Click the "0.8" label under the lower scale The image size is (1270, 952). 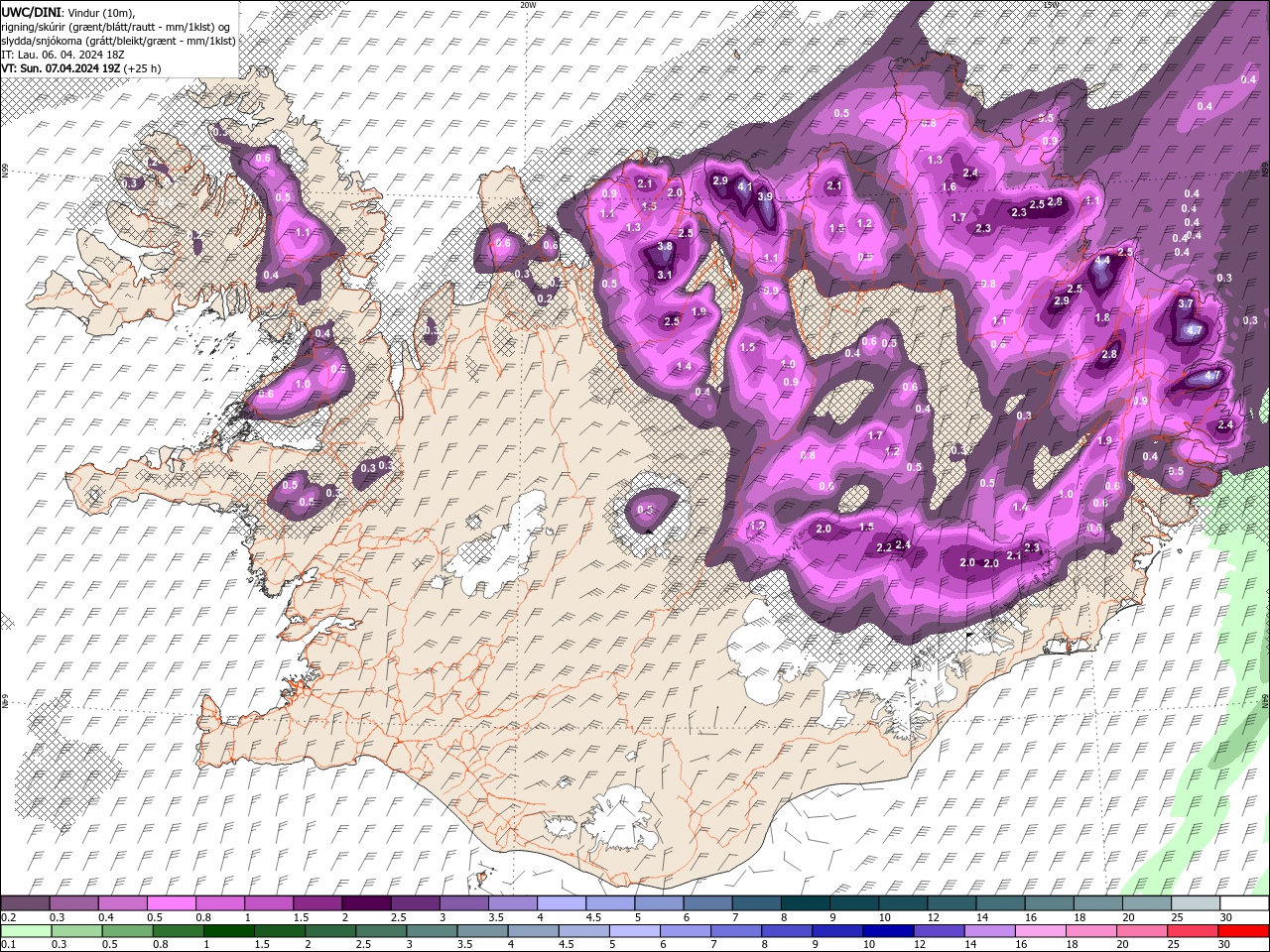point(161,944)
